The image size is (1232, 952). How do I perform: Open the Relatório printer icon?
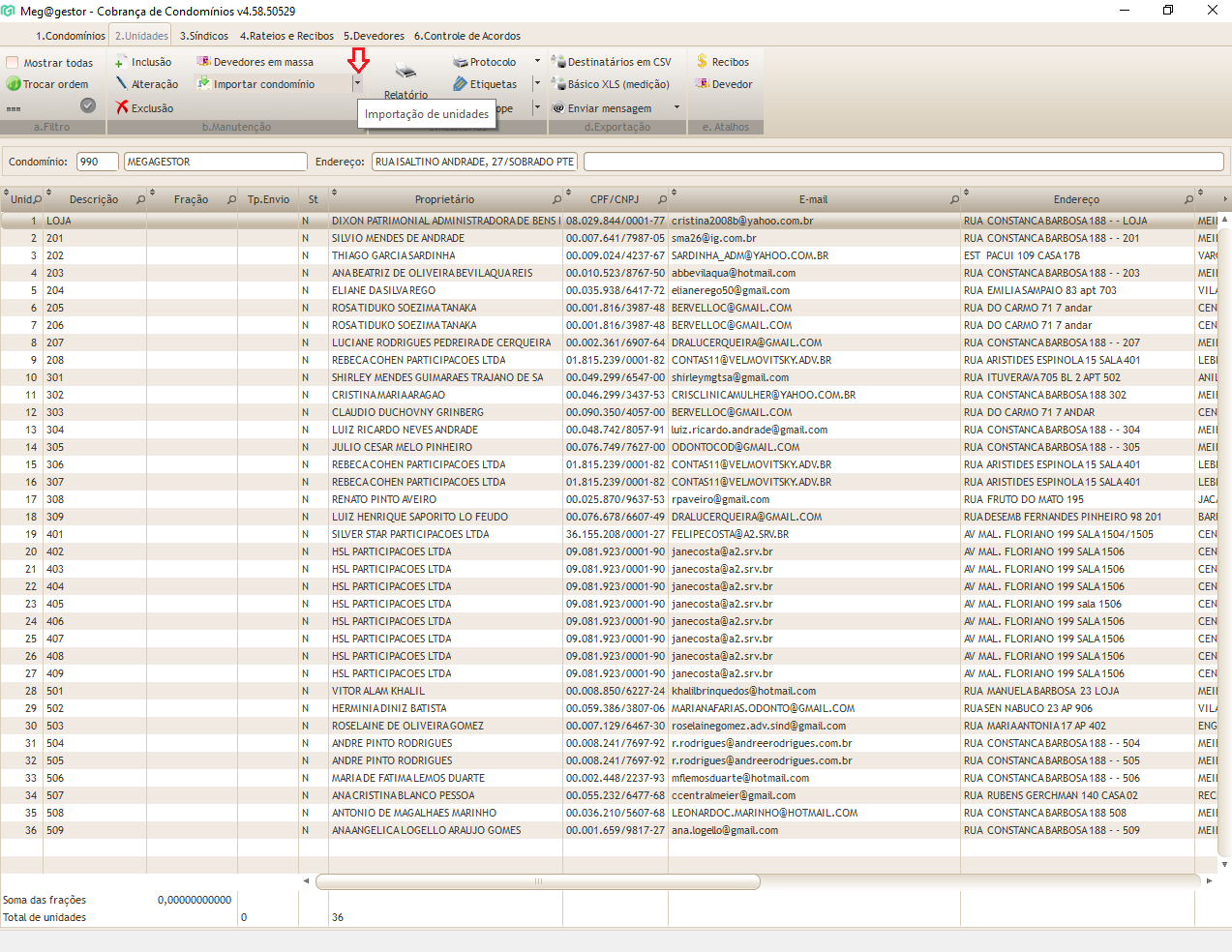406,73
